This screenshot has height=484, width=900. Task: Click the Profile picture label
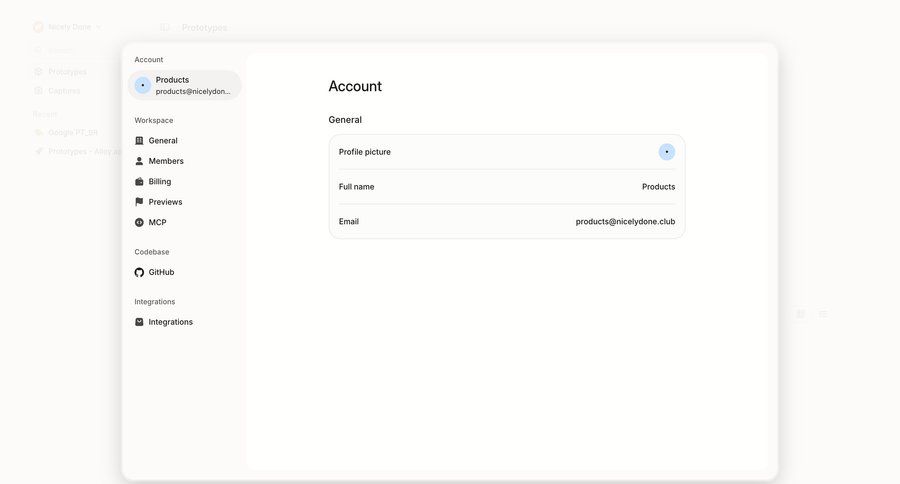tap(364, 152)
